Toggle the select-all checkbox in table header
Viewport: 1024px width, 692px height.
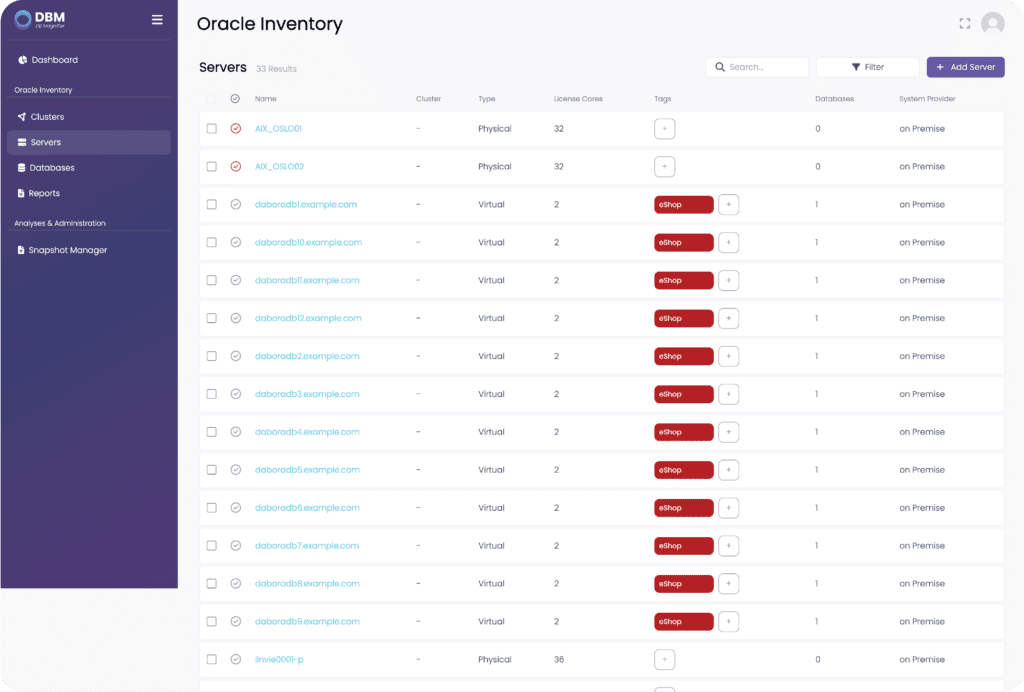(x=211, y=99)
